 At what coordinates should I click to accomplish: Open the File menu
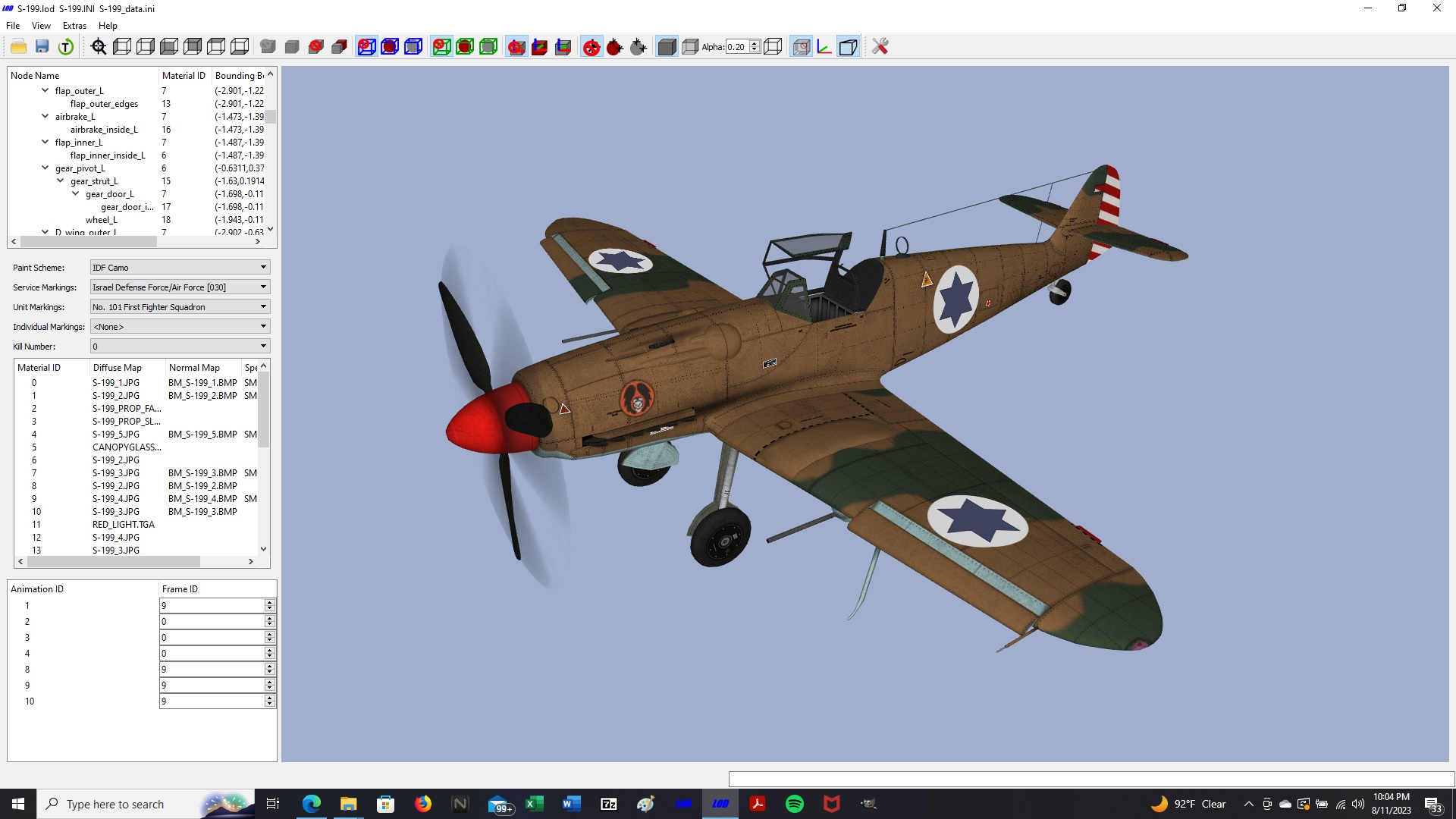point(13,26)
